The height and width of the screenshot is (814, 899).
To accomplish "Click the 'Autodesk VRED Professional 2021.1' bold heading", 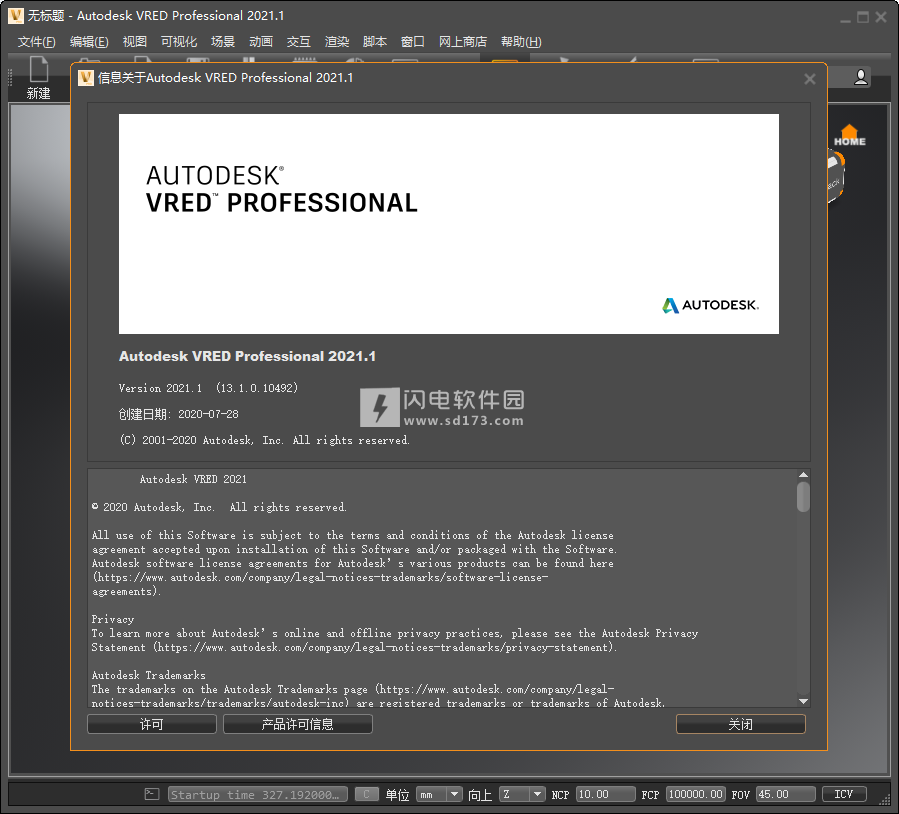I will tap(247, 356).
